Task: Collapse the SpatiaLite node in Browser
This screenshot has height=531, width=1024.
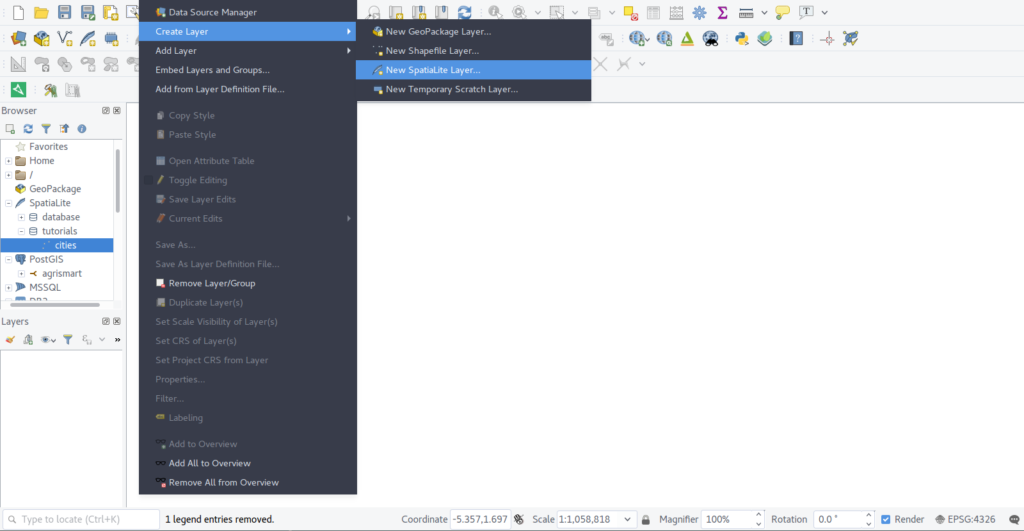Action: coord(8,203)
